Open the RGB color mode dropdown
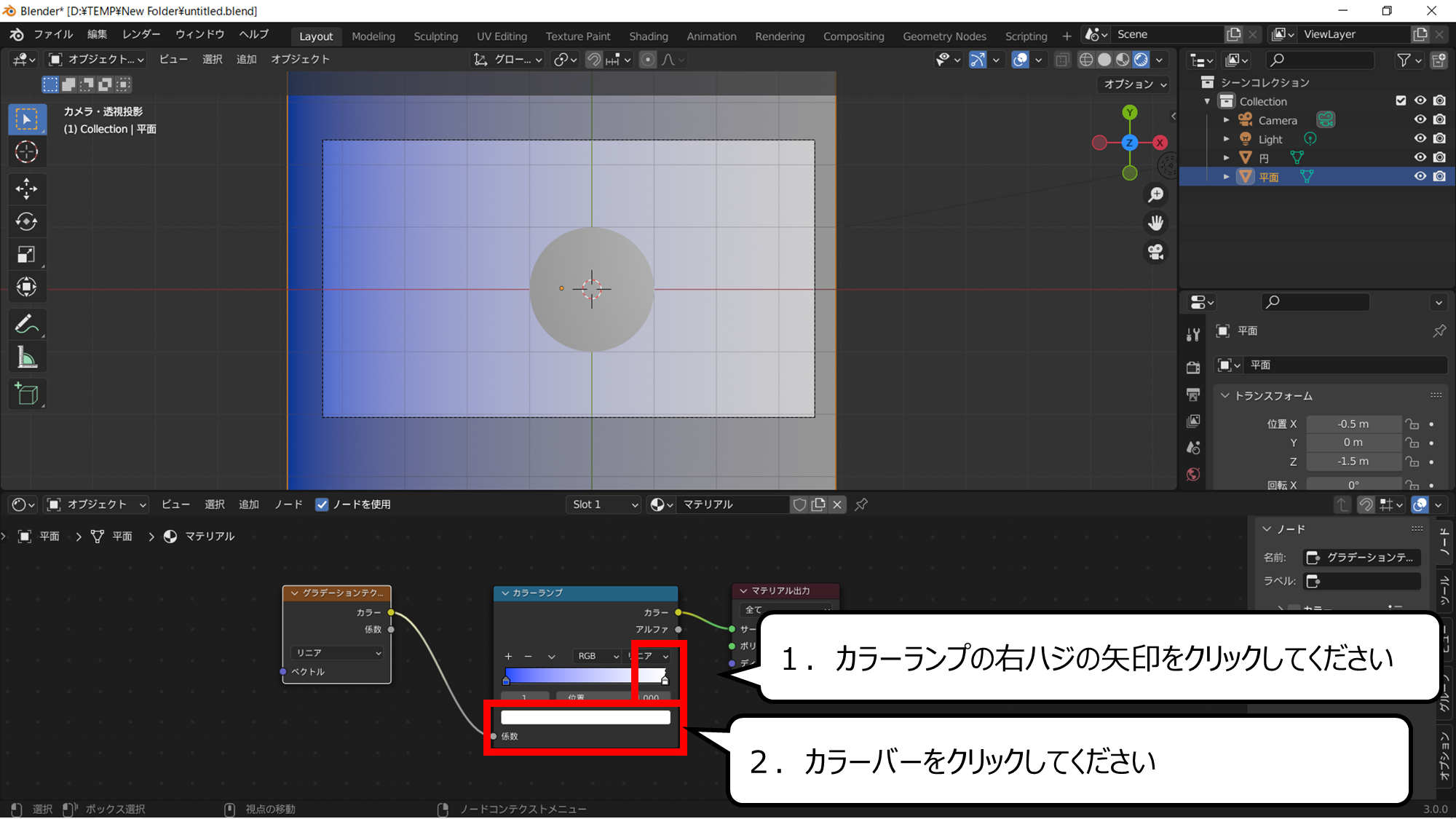The height and width of the screenshot is (819, 1456). coord(596,656)
